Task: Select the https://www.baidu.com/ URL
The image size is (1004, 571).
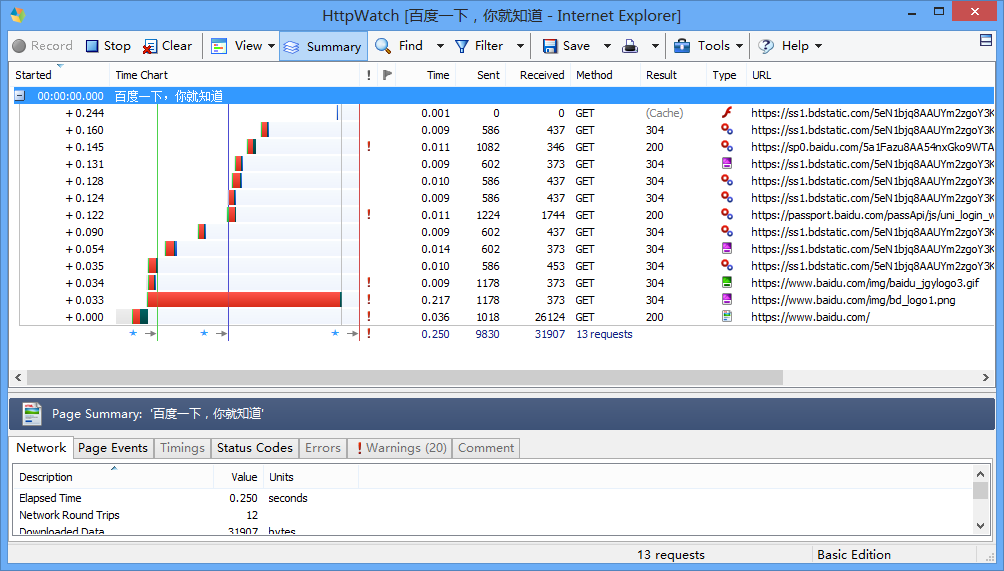Action: (x=810, y=317)
